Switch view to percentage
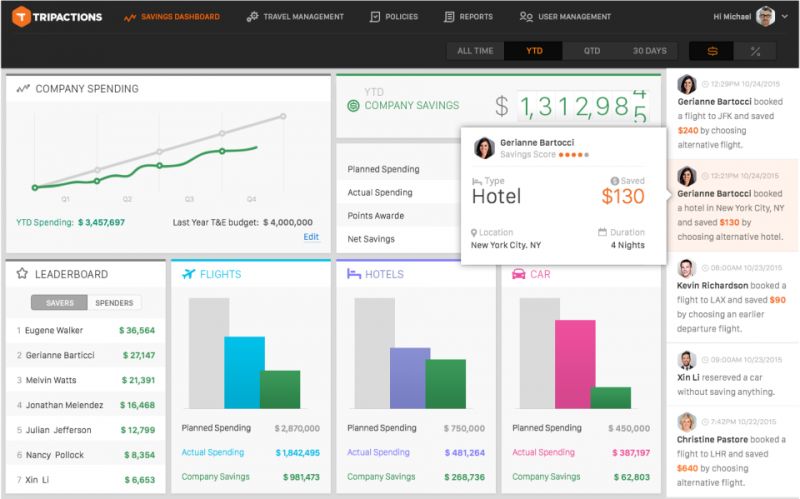This screenshot has width=800, height=499. click(x=755, y=51)
